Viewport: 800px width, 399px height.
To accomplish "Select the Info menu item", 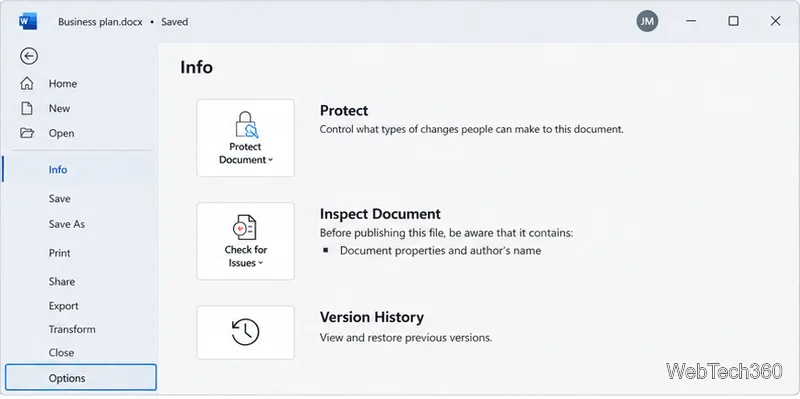I will point(80,169).
